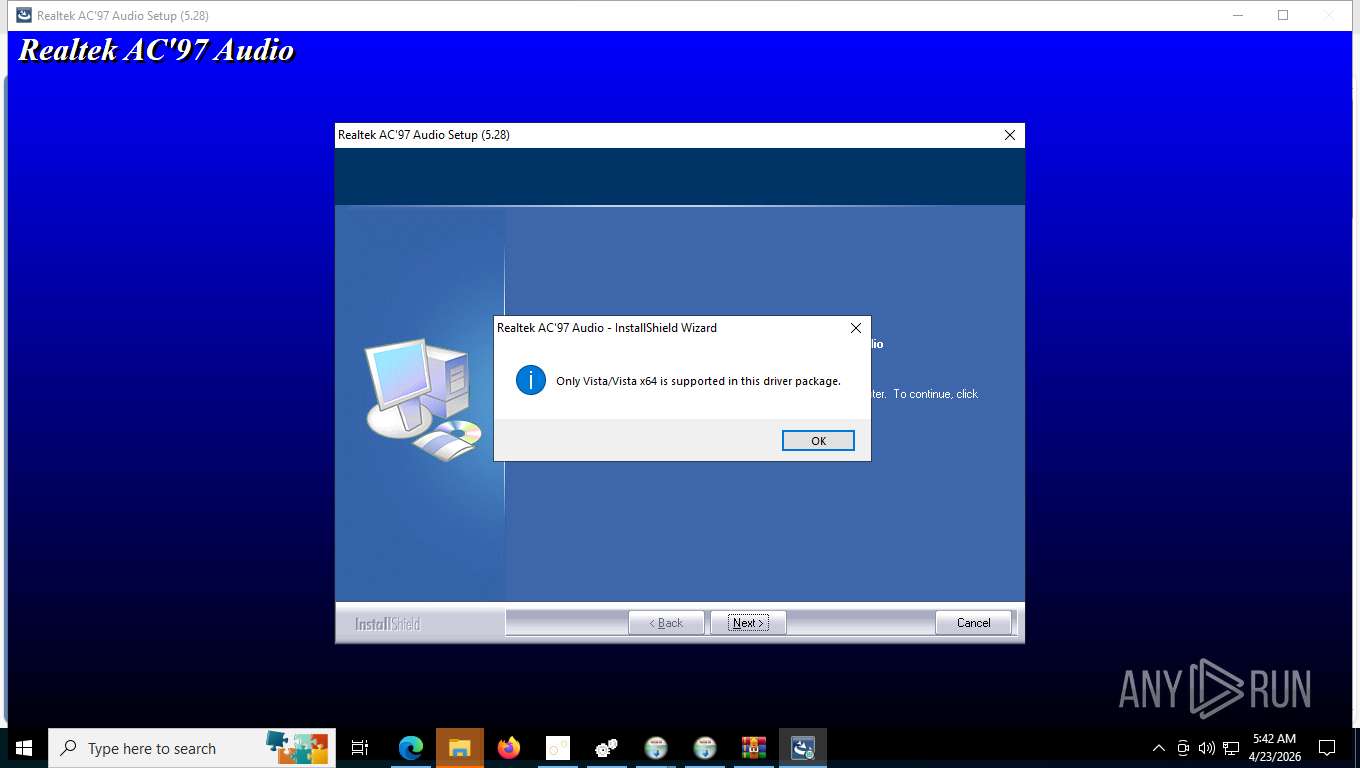Open Task View from the taskbar
This screenshot has width=1360, height=768.
click(360, 748)
